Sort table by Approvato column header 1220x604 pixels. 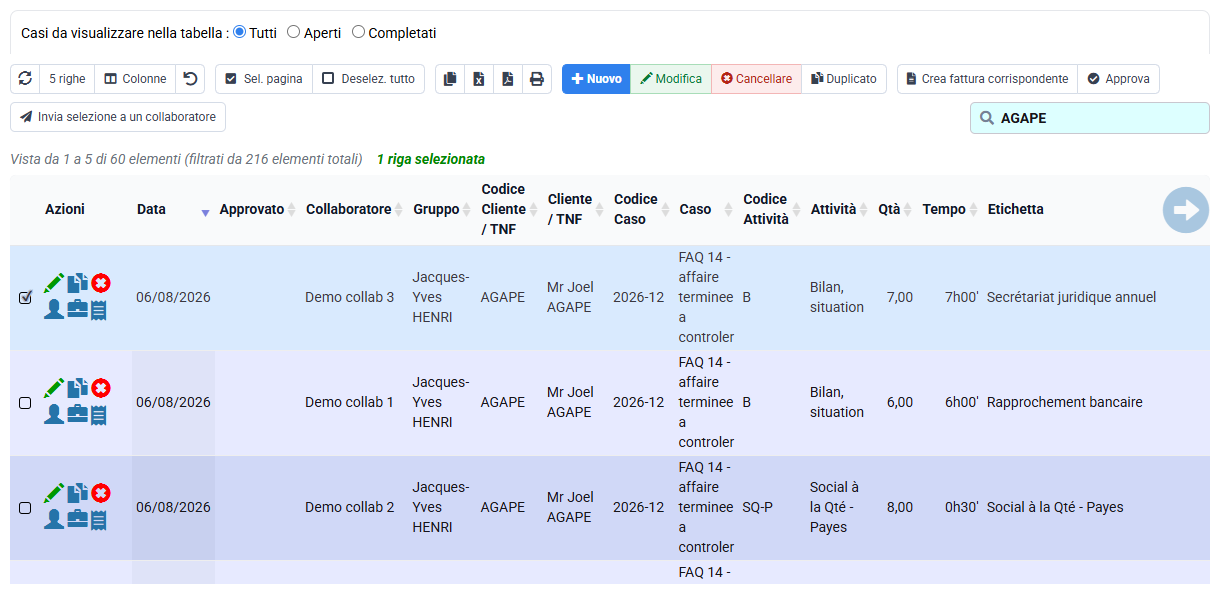click(x=258, y=210)
